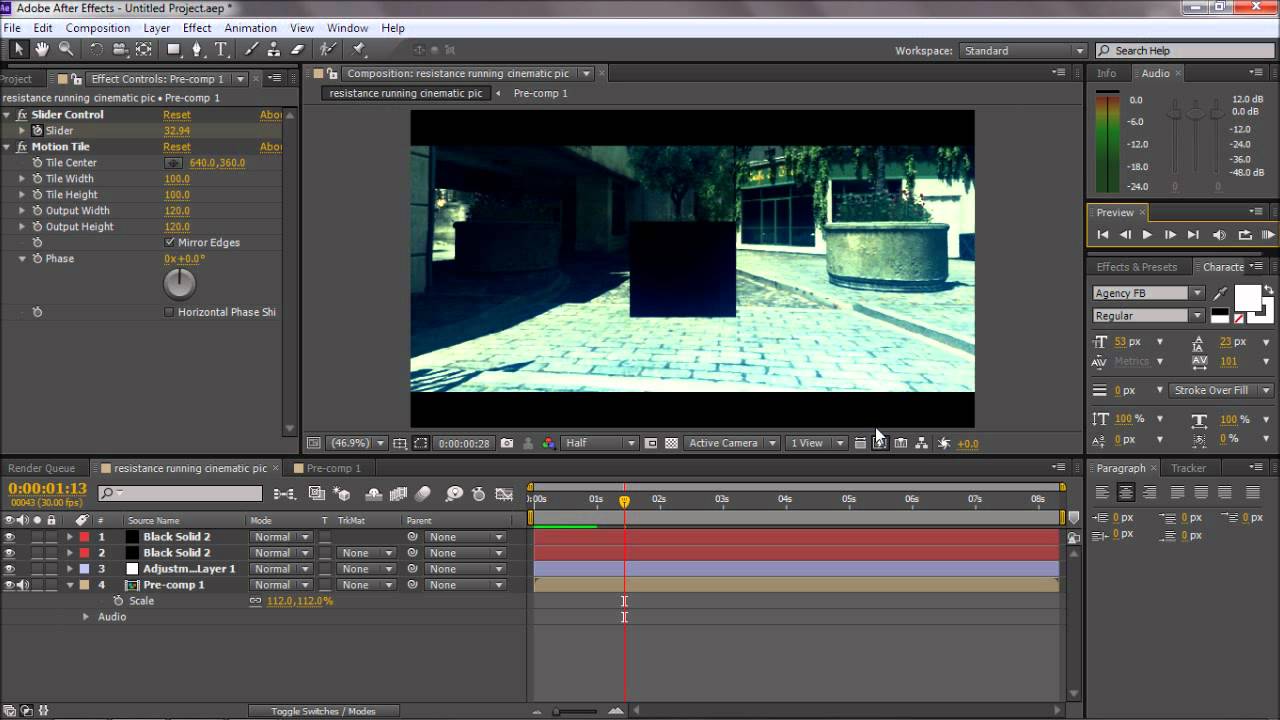Reset the Motion Tile effect
This screenshot has width=1280, height=720.
coord(177,147)
